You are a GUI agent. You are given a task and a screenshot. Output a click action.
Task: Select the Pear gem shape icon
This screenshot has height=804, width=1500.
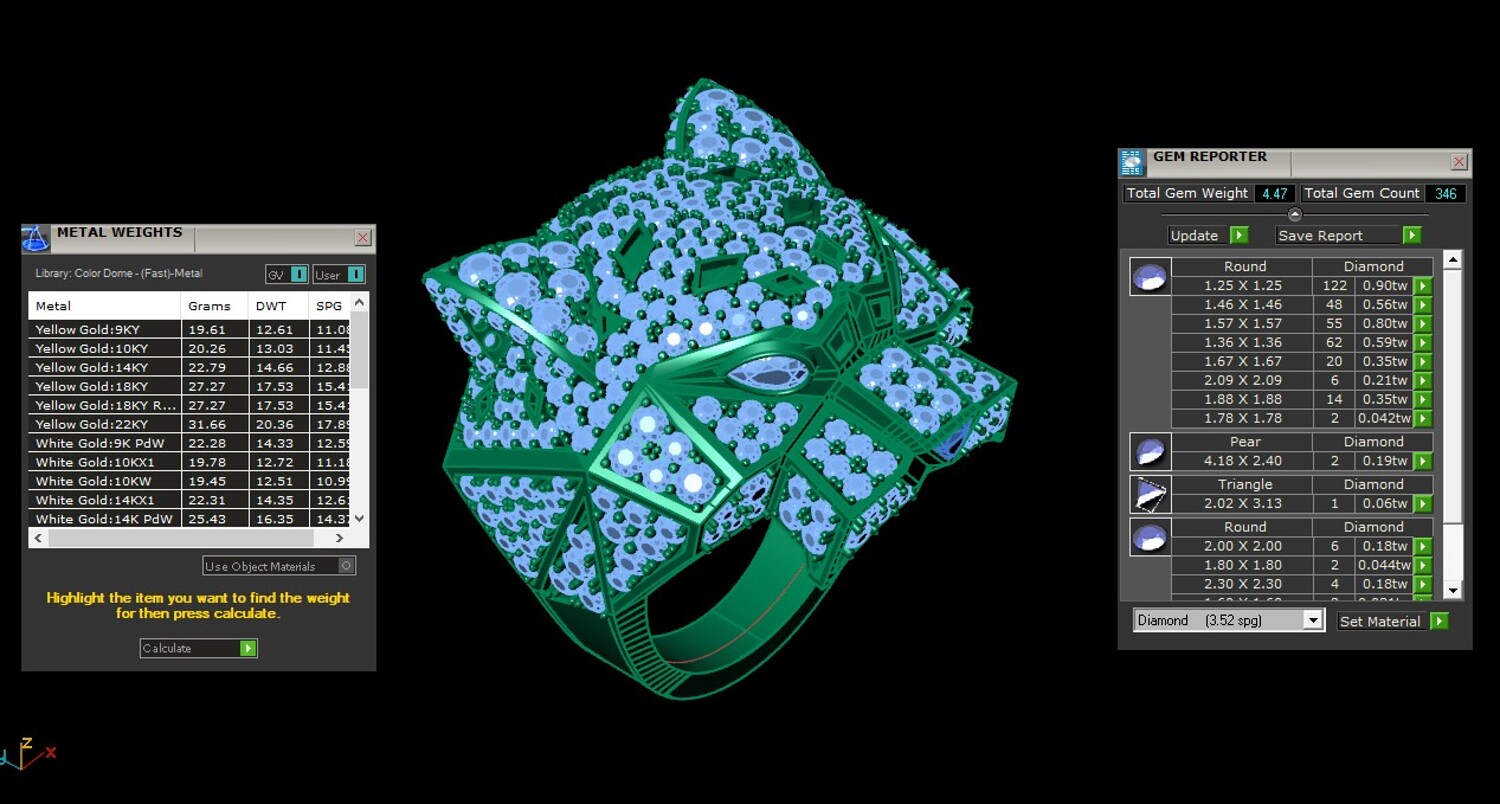pyautogui.click(x=1150, y=452)
